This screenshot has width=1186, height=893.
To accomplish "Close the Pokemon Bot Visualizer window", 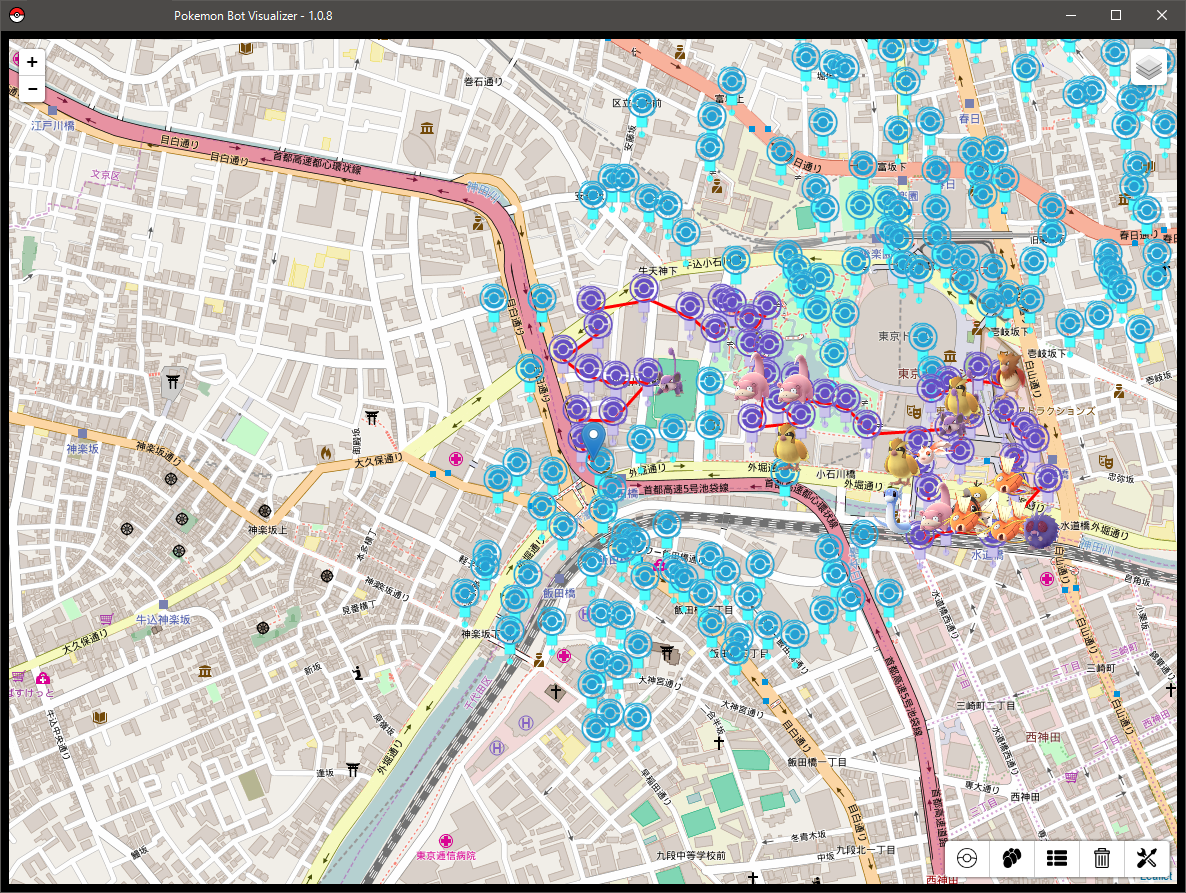I will [x=1162, y=15].
